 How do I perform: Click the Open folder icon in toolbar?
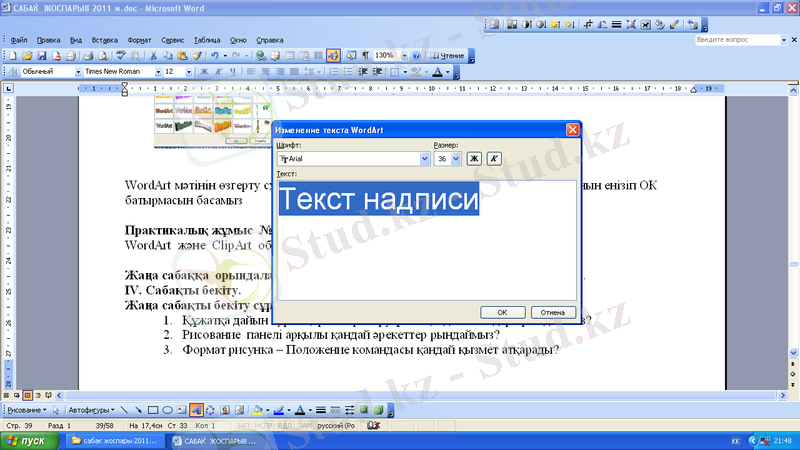pyautogui.click(x=27, y=55)
